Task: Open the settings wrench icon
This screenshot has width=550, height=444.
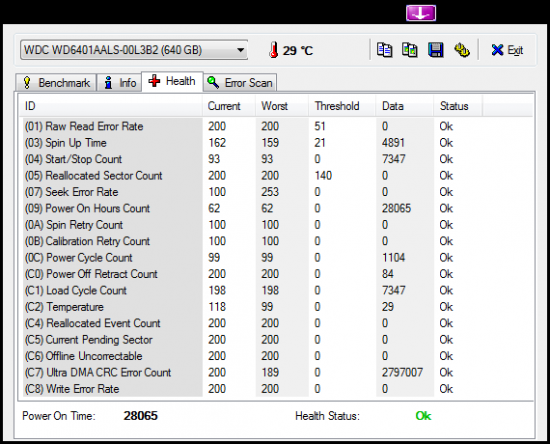Action: (462, 50)
